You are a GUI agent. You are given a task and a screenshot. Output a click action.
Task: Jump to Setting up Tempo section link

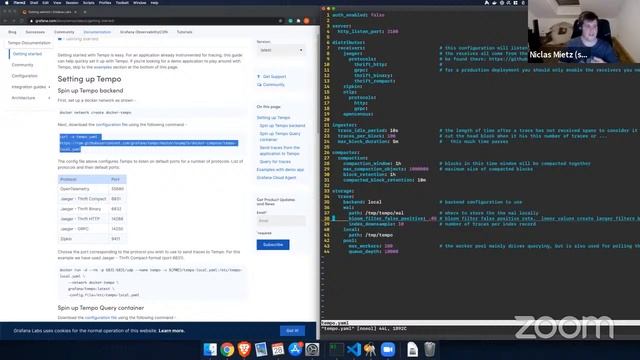pyautogui.click(x=273, y=118)
